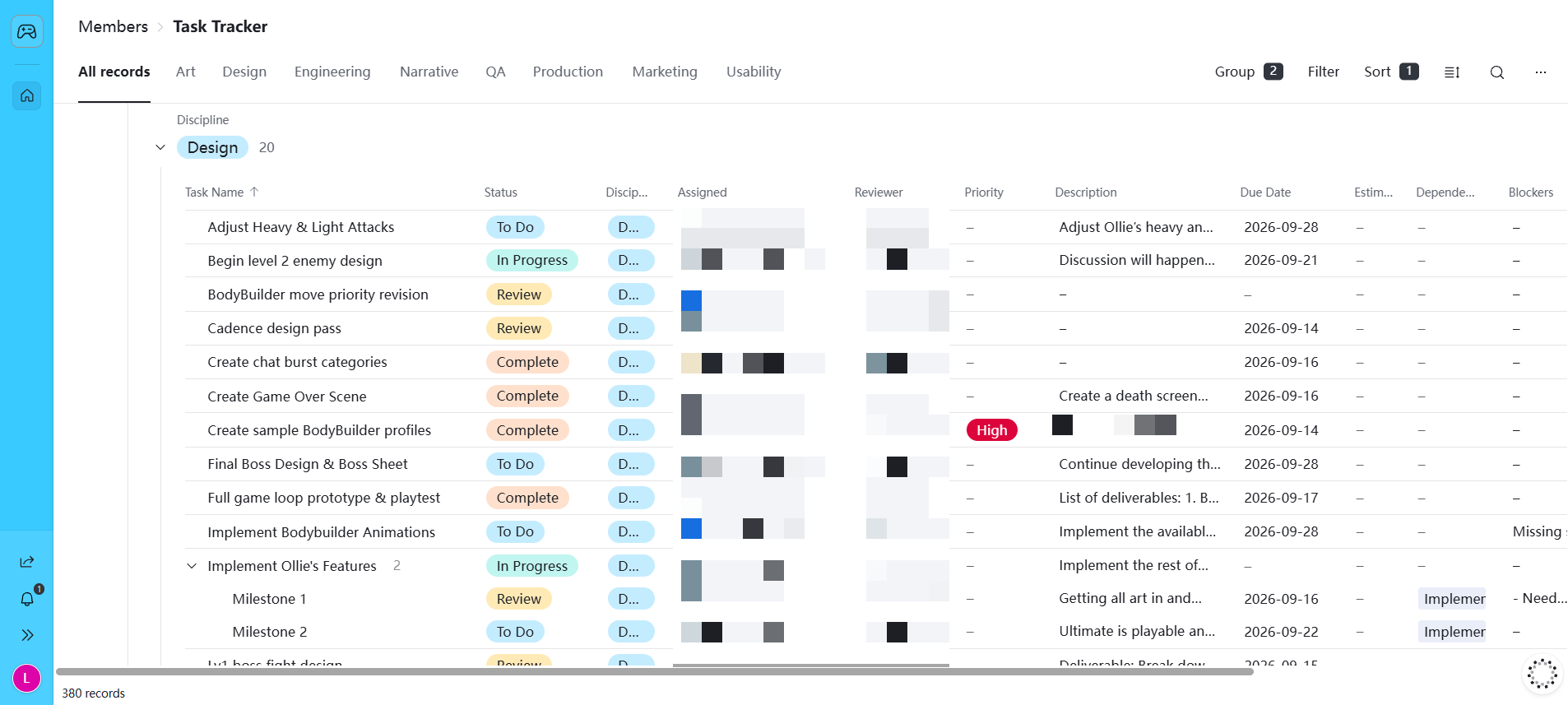Click the row height icon
The width and height of the screenshot is (1568, 705).
point(1452,72)
